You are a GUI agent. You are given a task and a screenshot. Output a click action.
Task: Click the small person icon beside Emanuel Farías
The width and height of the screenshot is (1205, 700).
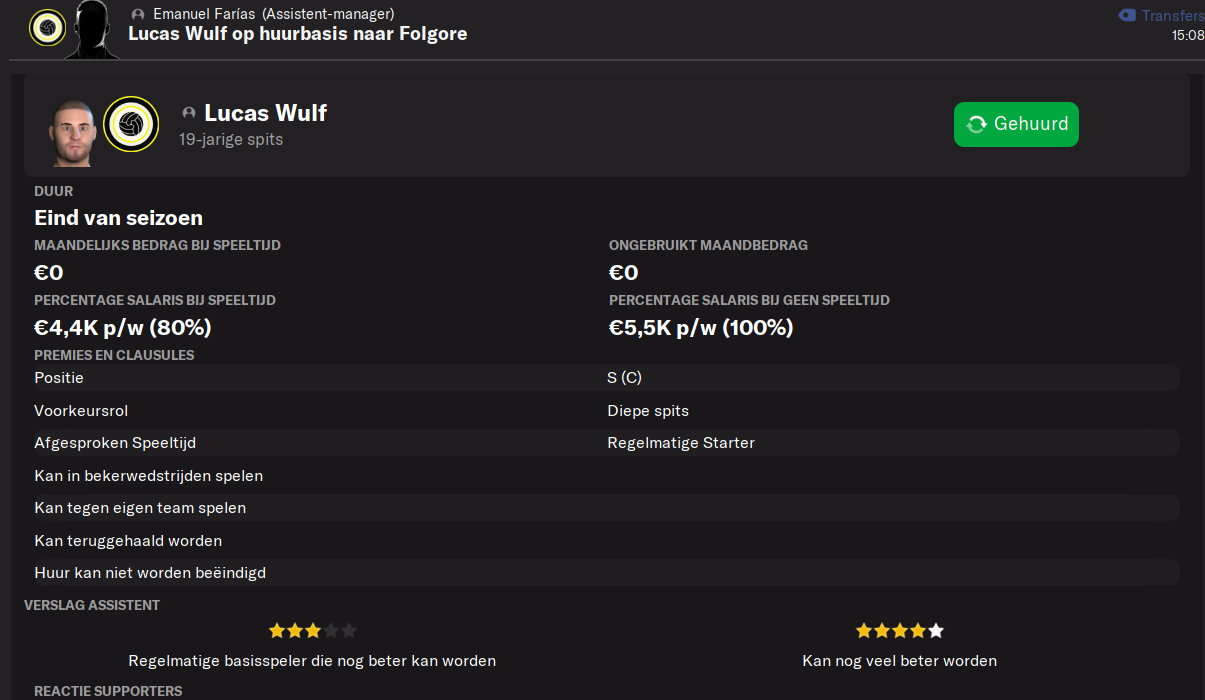pos(138,15)
